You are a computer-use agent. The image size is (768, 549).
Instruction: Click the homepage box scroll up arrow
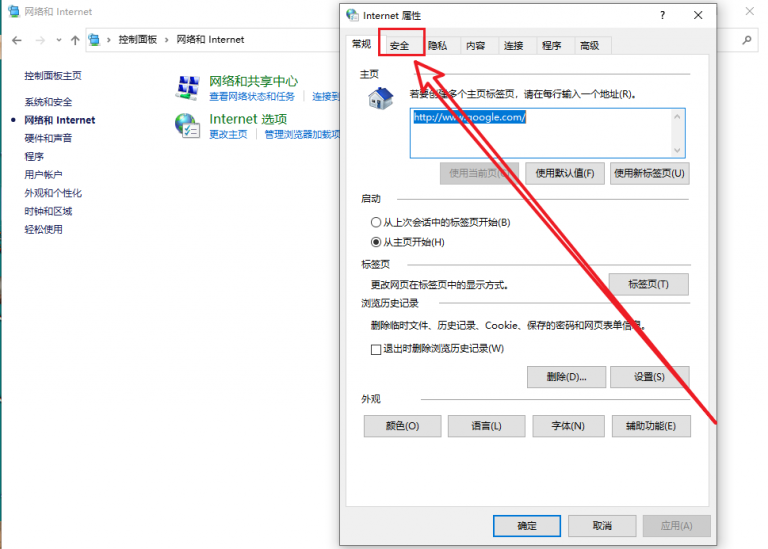tap(677, 117)
